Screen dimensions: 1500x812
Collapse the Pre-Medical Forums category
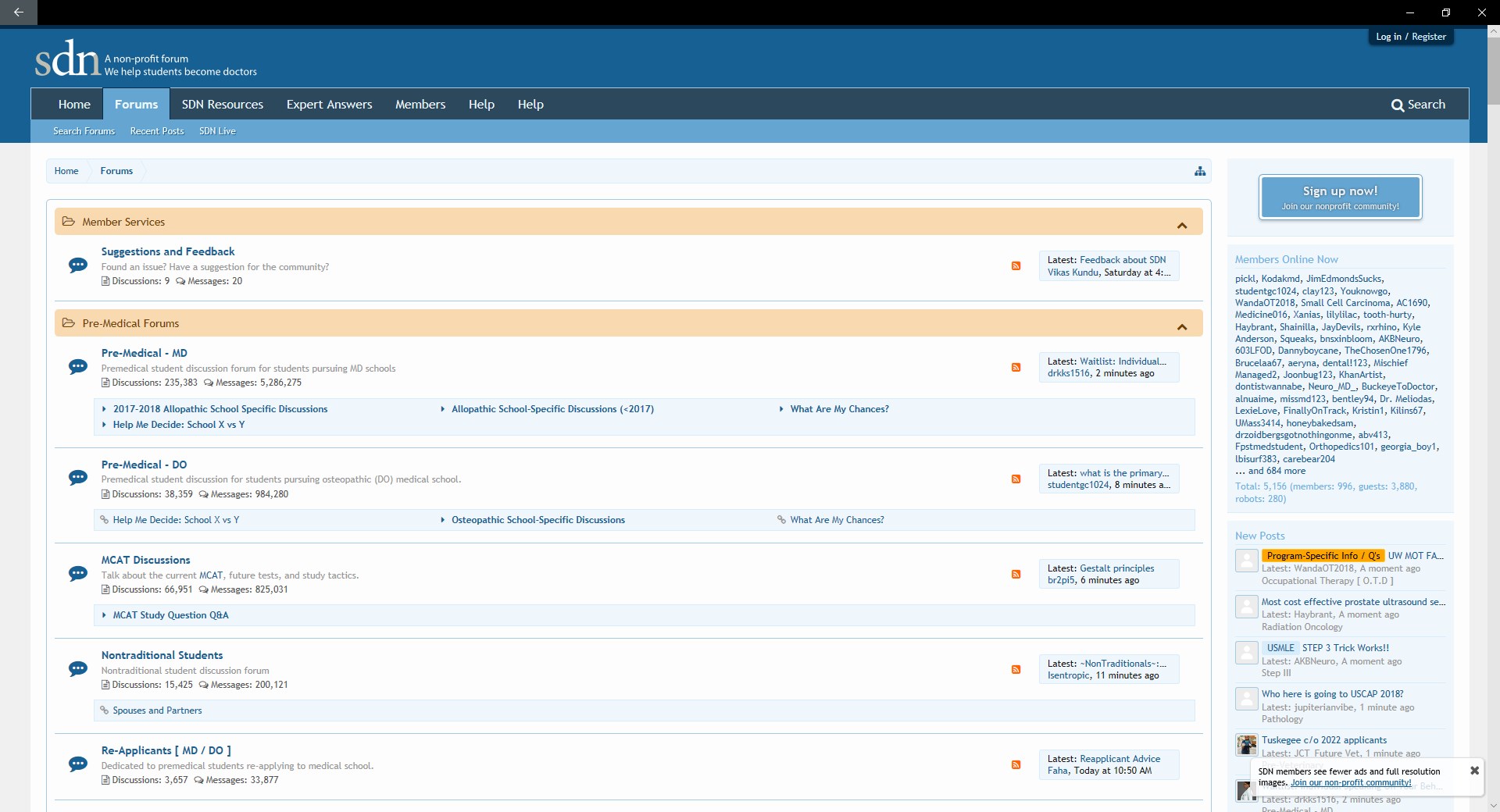[1182, 327]
